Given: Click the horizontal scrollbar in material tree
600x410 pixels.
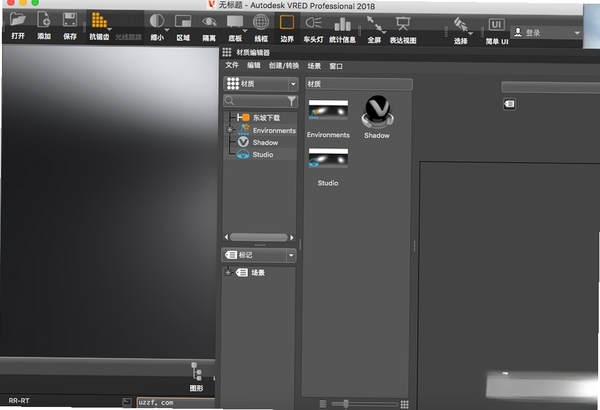Looking at the screenshot, I should pyautogui.click(x=259, y=237).
